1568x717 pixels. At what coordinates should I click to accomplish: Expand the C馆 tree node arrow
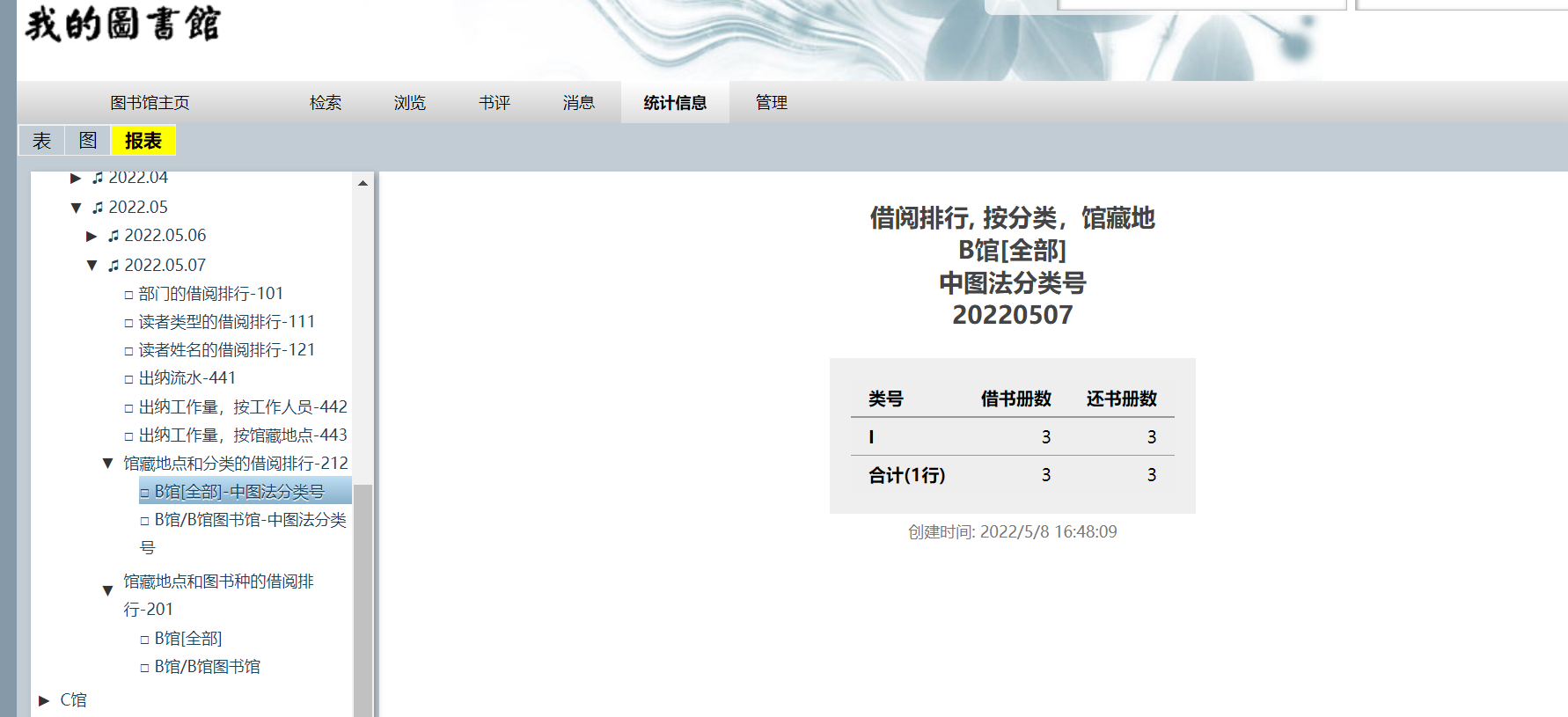click(44, 700)
